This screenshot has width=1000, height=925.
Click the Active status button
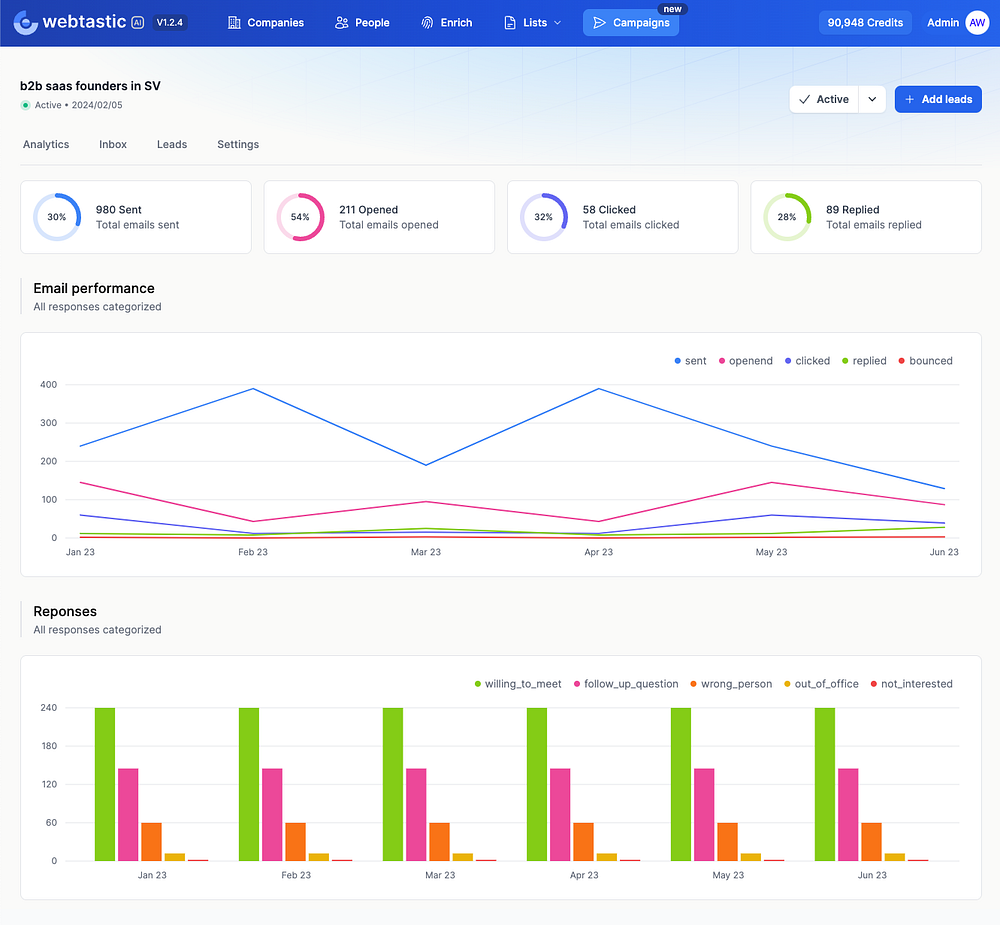coord(824,100)
